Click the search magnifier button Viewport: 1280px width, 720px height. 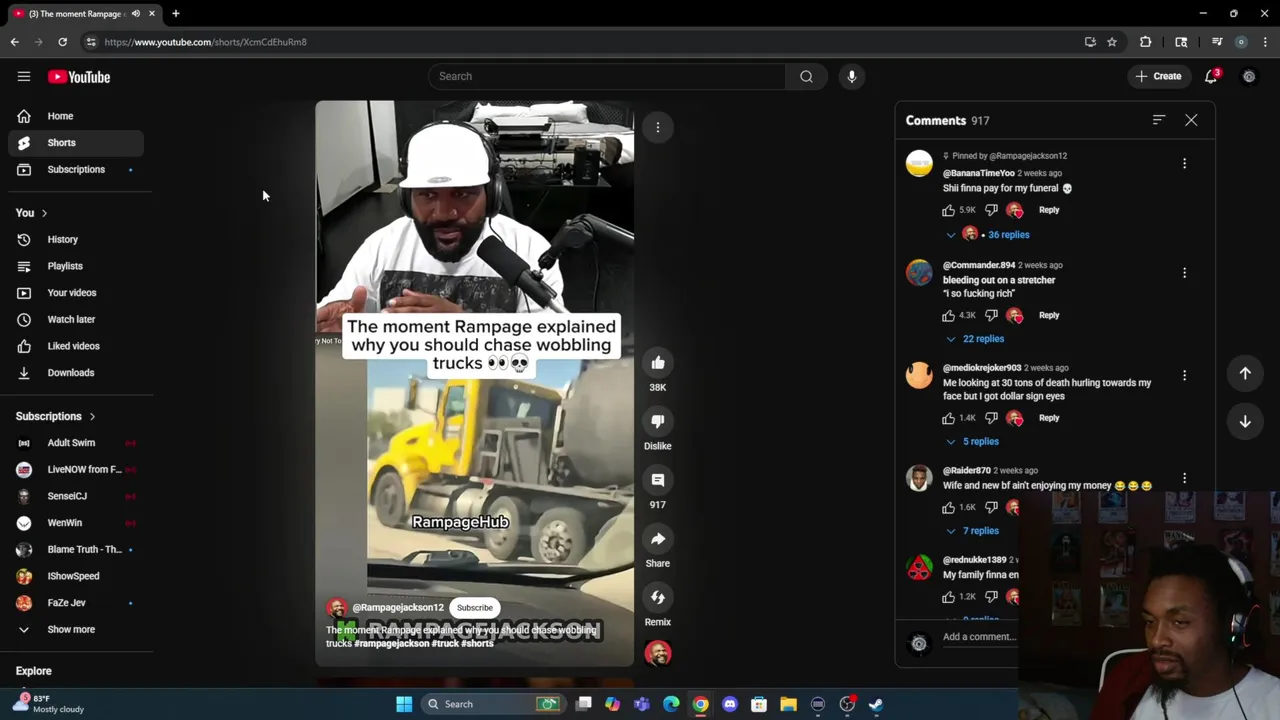pyautogui.click(x=806, y=76)
